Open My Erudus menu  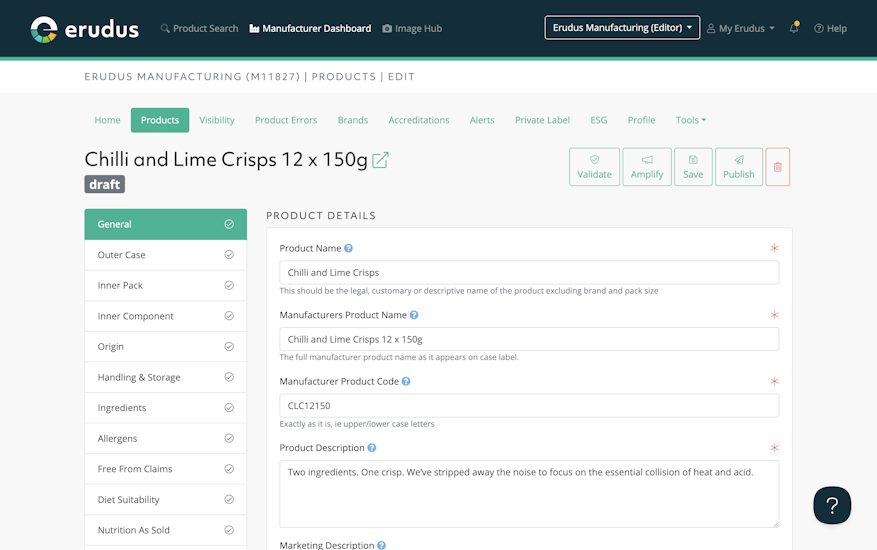click(x=741, y=29)
